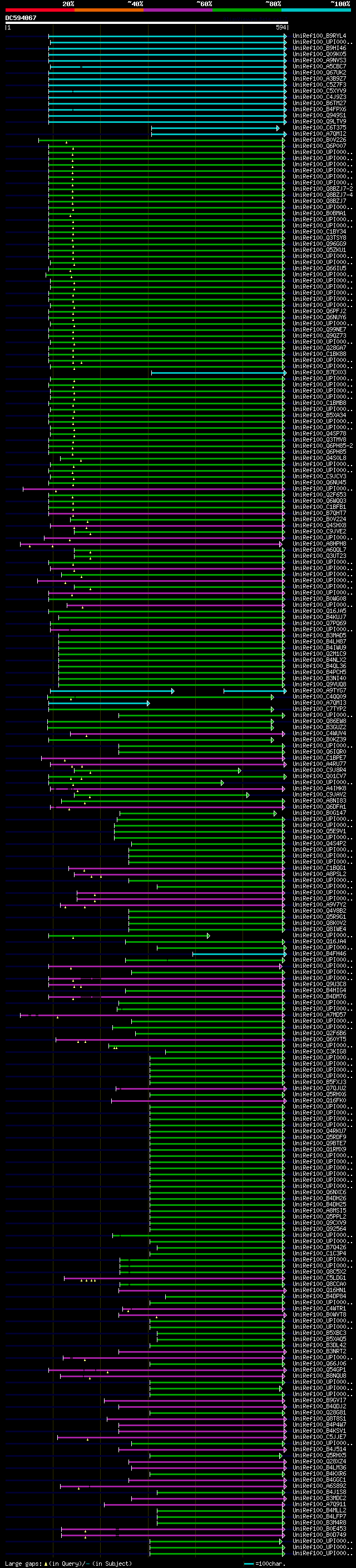Select hit UniRef100_C4WTR1
Image resolution: width=356 pixels, height=1568 pixels.
tap(319, 1309)
